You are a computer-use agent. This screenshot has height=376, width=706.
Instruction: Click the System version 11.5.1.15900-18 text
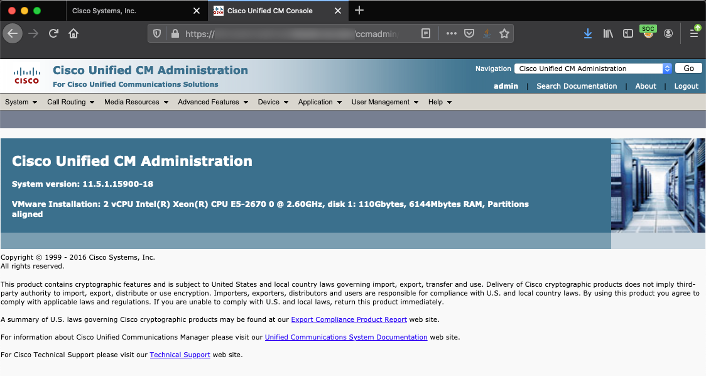(x=82, y=184)
